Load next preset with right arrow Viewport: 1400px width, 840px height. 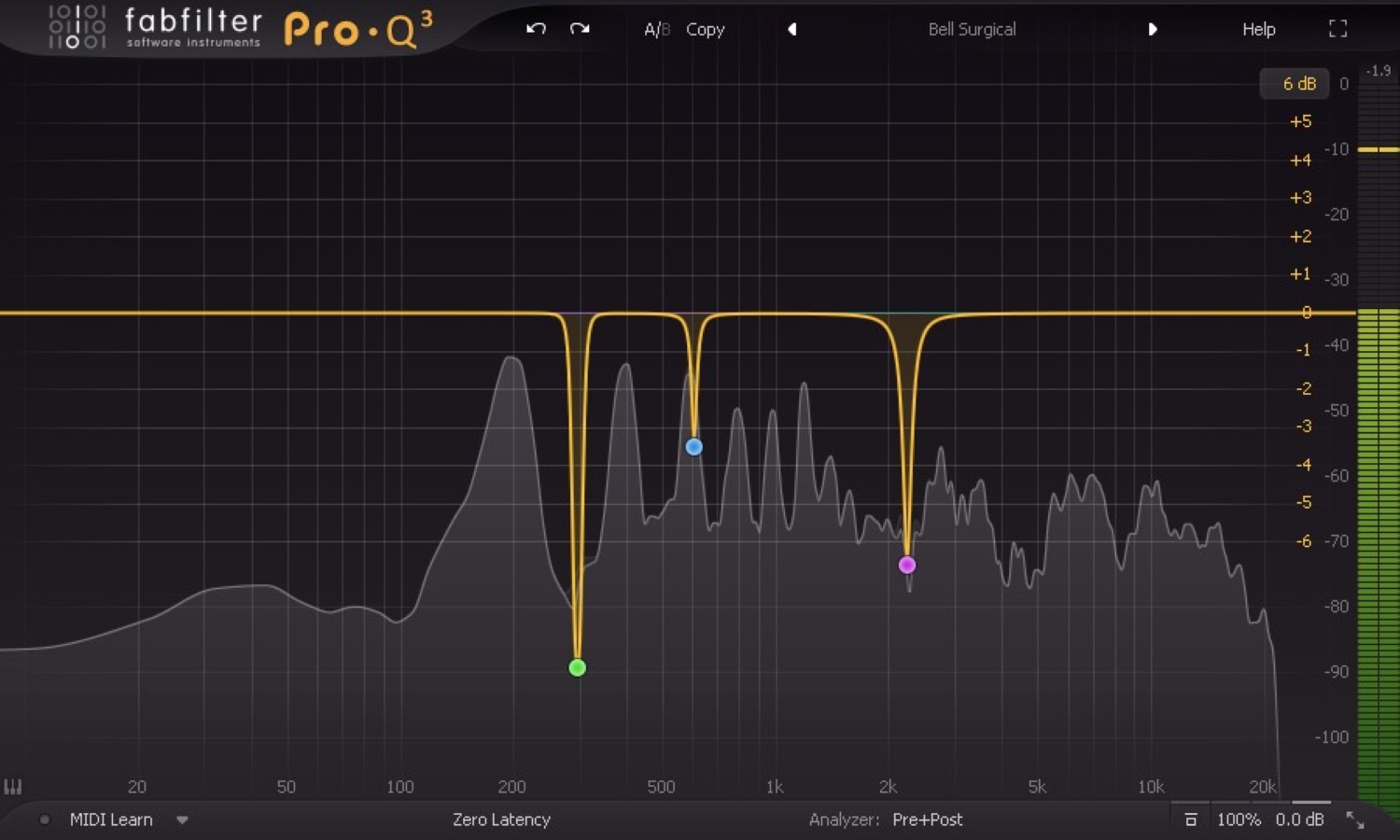(x=1153, y=29)
